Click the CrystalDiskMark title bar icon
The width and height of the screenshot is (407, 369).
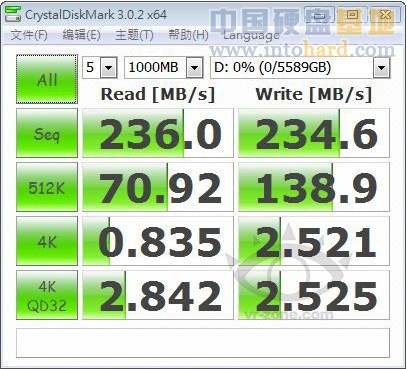(13, 15)
